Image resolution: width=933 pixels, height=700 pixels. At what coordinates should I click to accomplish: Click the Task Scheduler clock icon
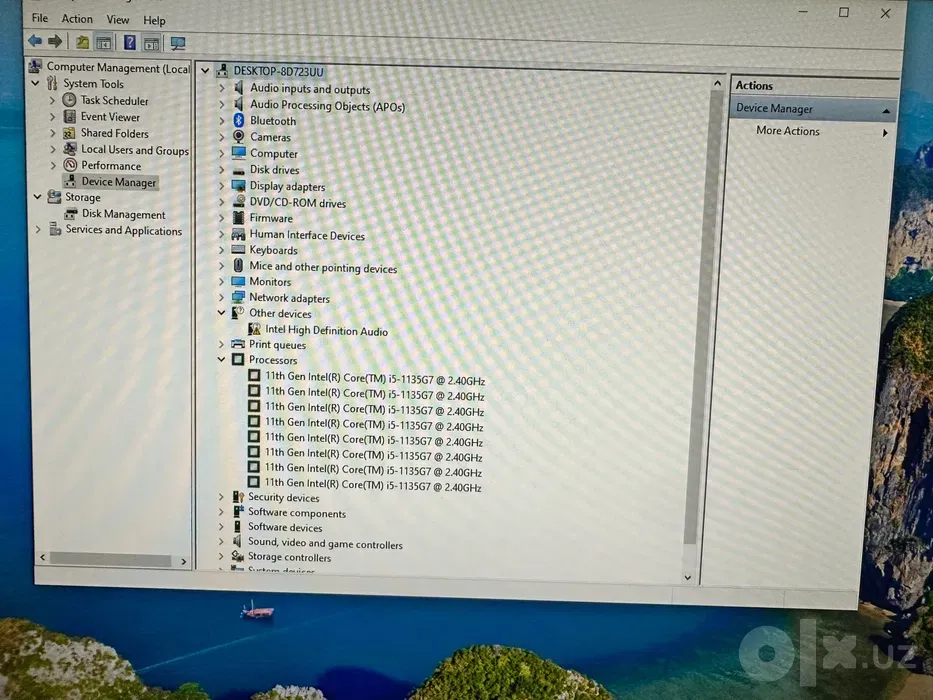click(x=70, y=99)
